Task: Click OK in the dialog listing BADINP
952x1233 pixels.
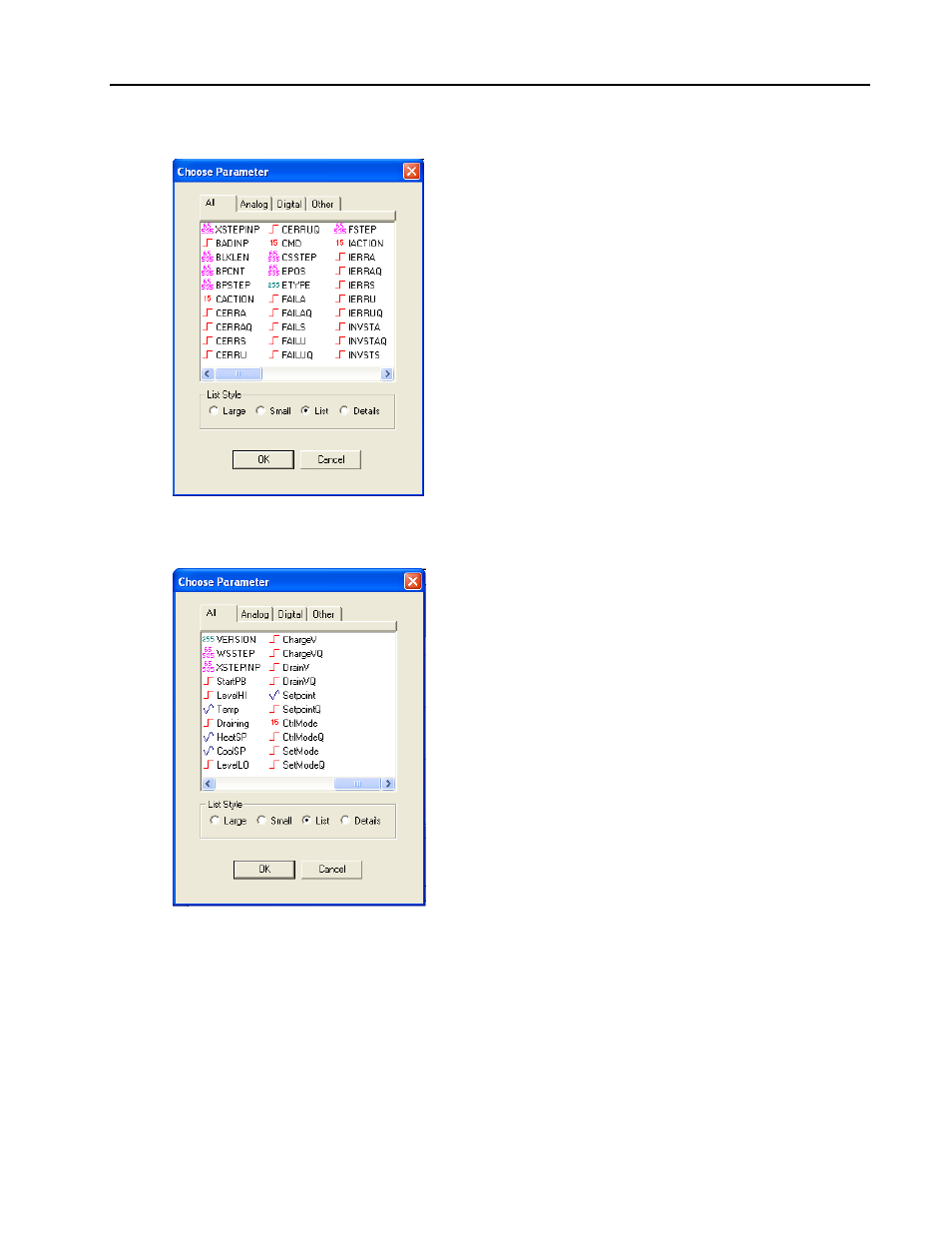Action: pos(263,459)
